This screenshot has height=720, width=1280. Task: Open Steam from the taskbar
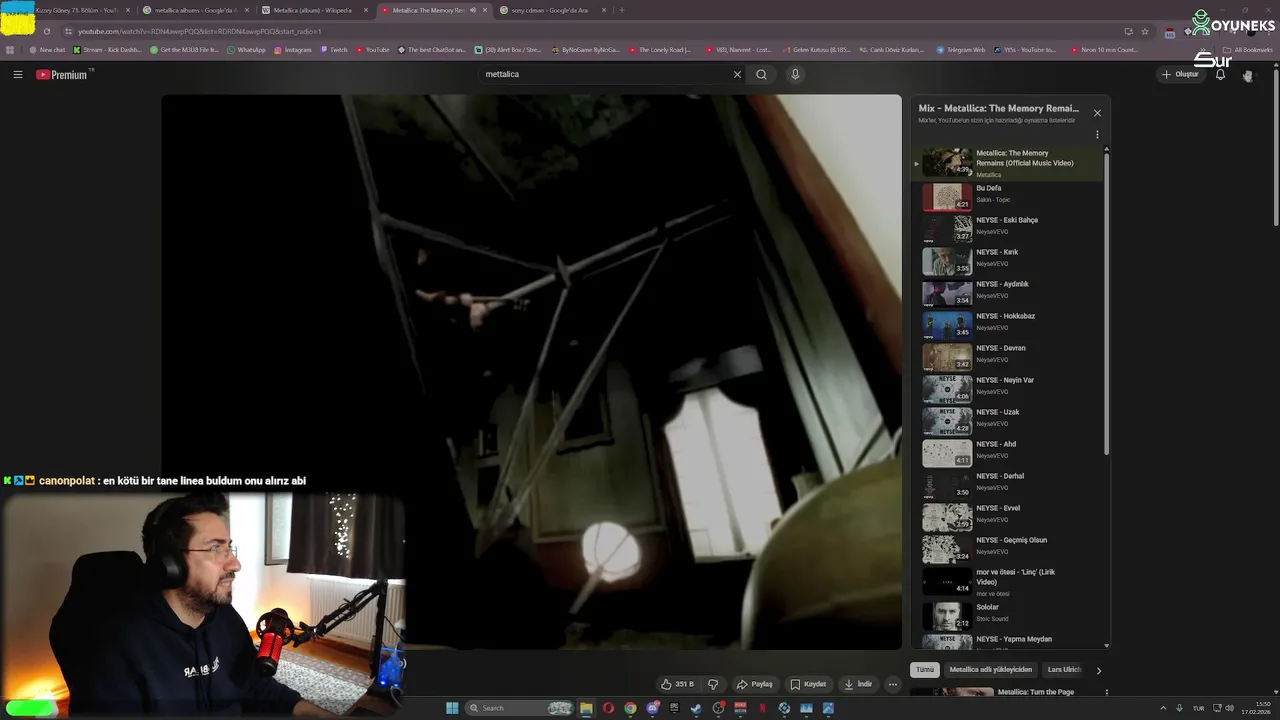[x=696, y=708]
